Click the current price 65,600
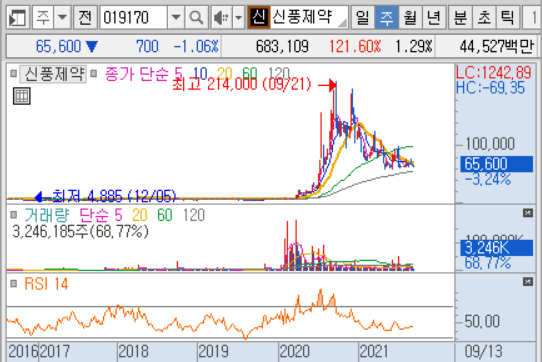The image size is (542, 362). 58,46
